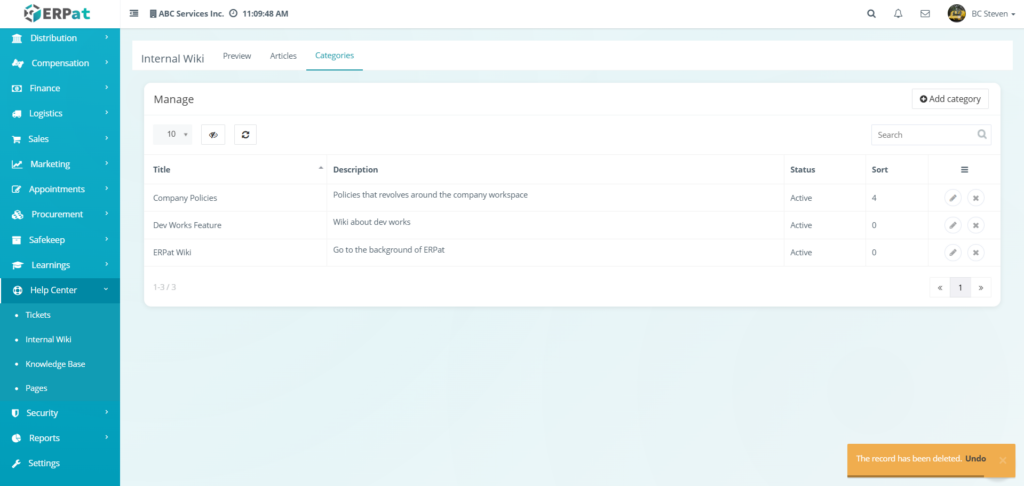
Task: Switch to the Articles tab
Action: (283, 56)
